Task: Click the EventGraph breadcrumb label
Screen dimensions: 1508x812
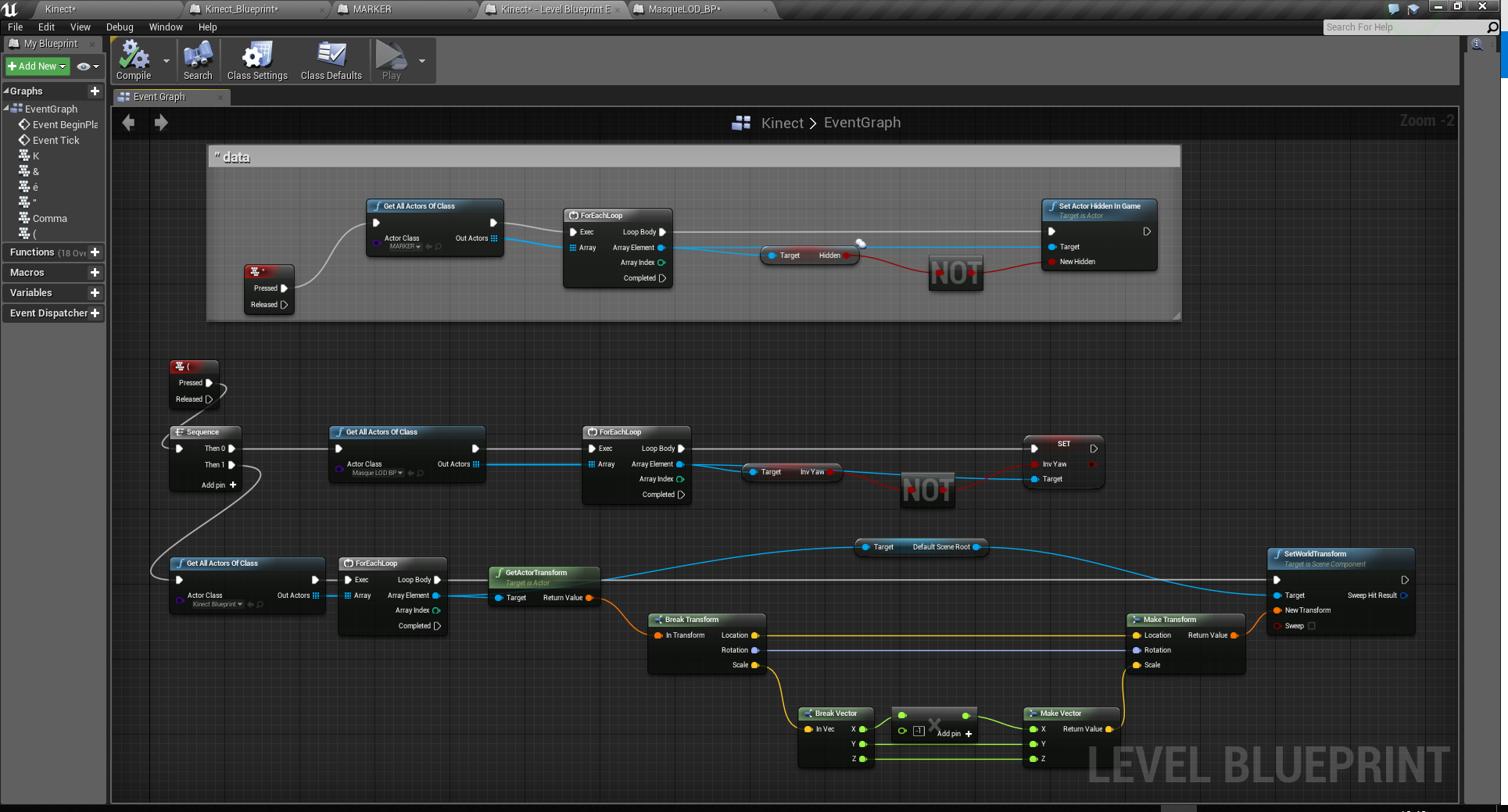Action: (x=862, y=123)
